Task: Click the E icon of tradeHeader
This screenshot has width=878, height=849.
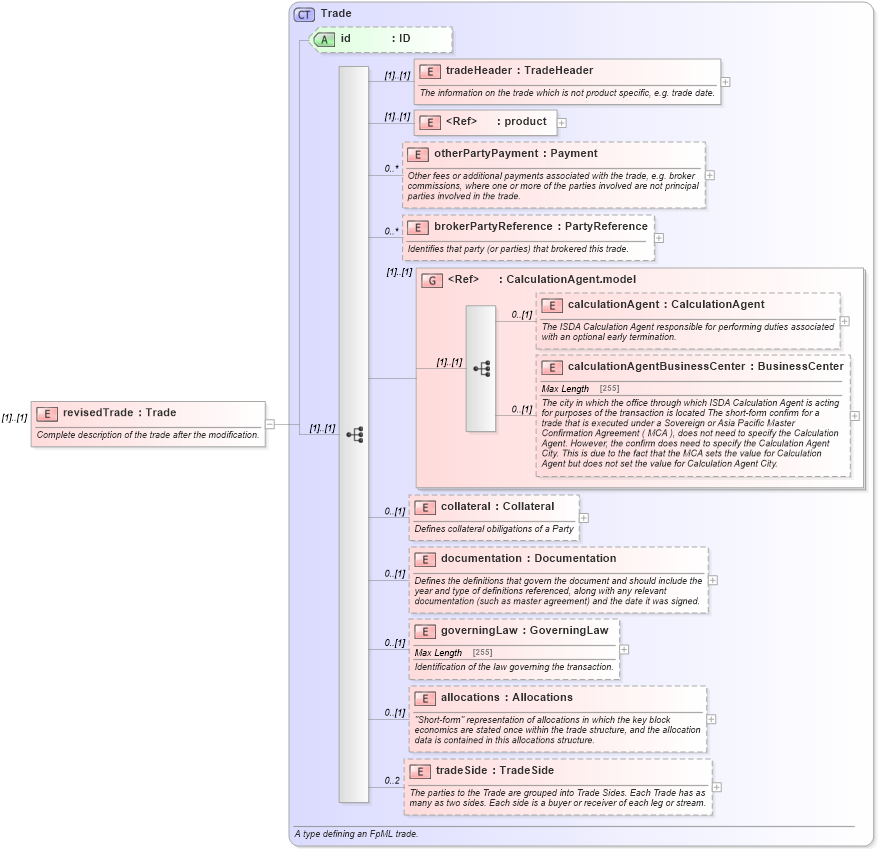Action: (429, 71)
